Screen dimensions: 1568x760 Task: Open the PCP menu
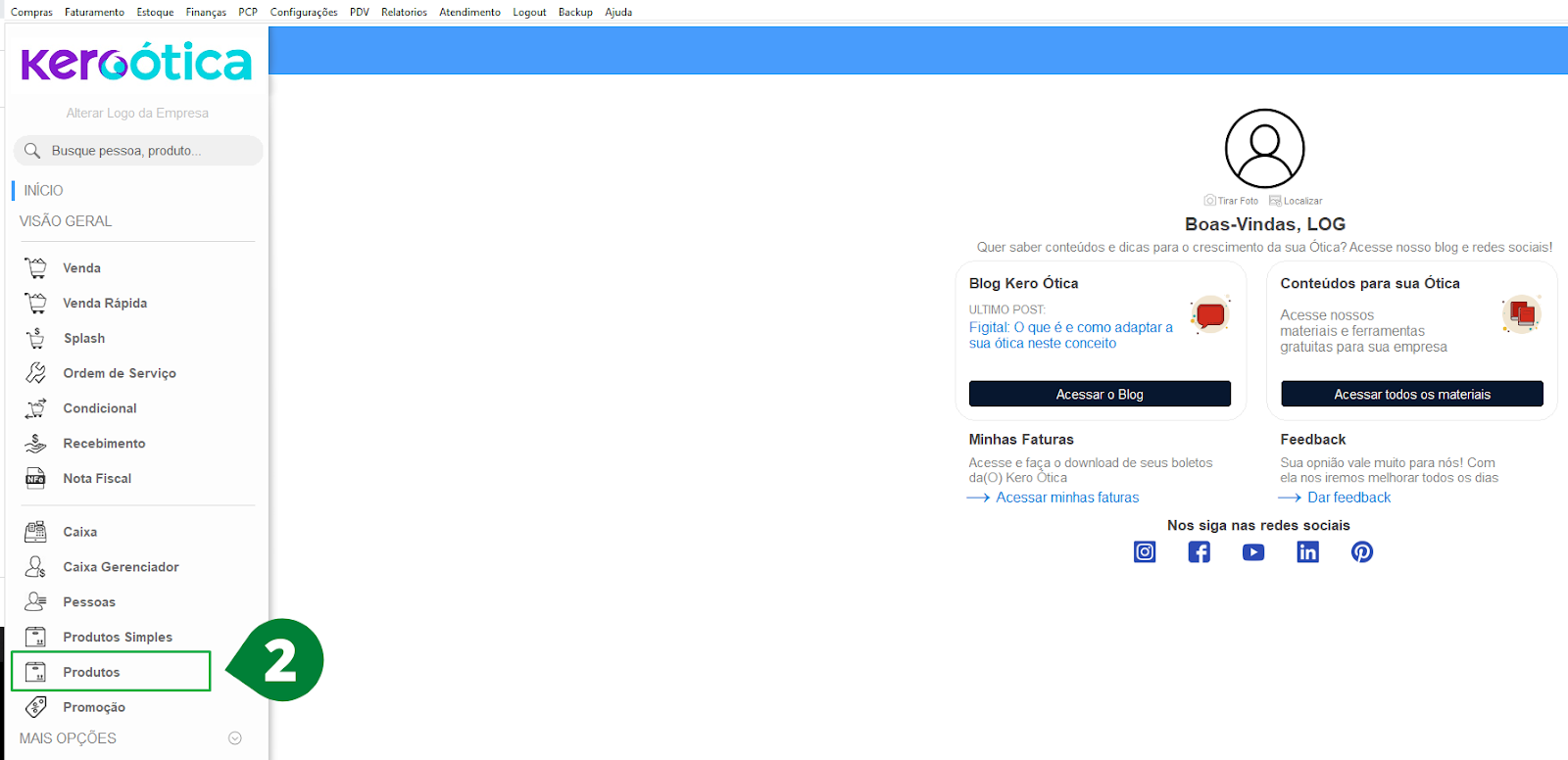click(248, 12)
